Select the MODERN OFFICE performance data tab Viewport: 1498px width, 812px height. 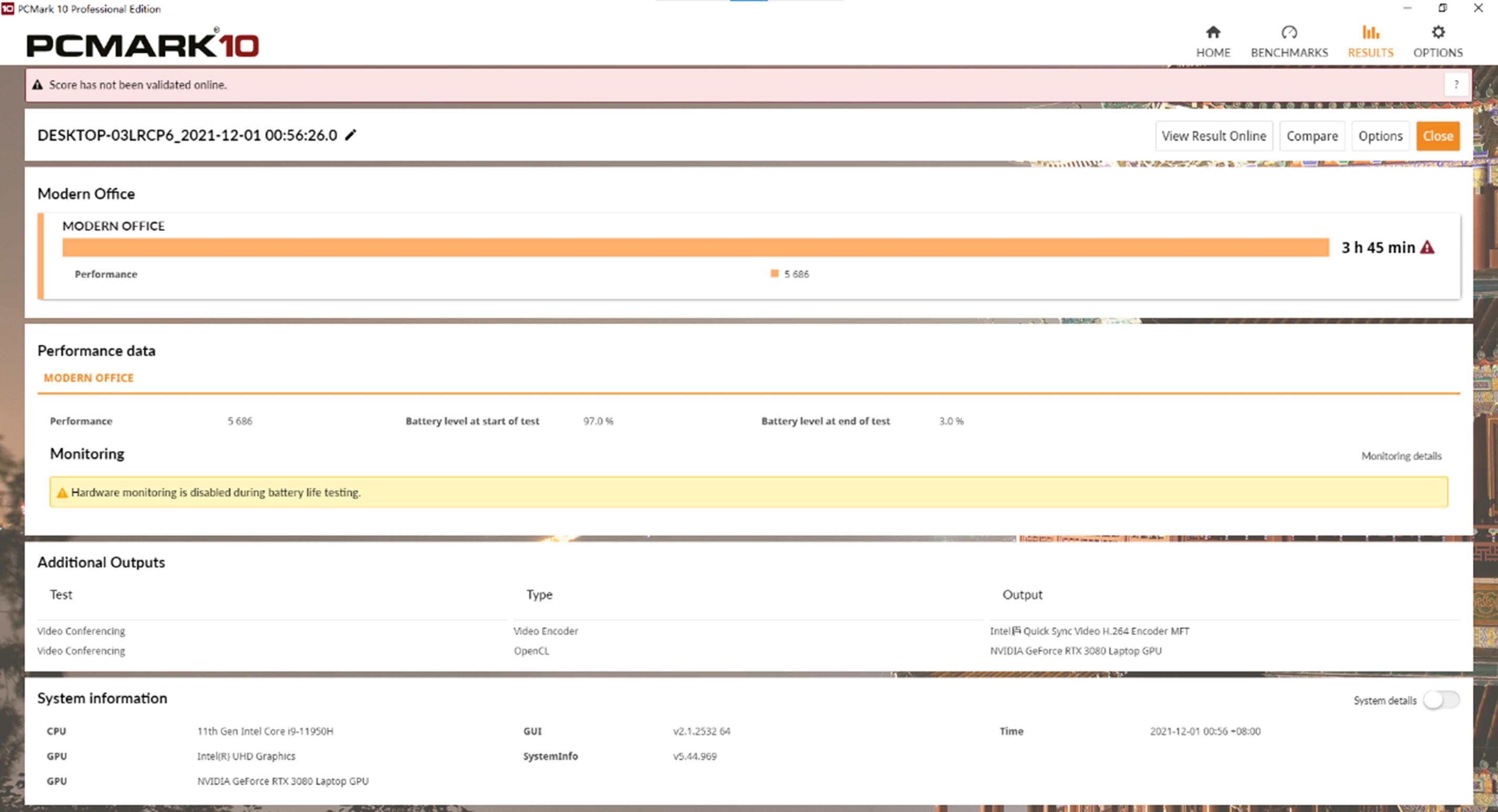[x=89, y=378]
